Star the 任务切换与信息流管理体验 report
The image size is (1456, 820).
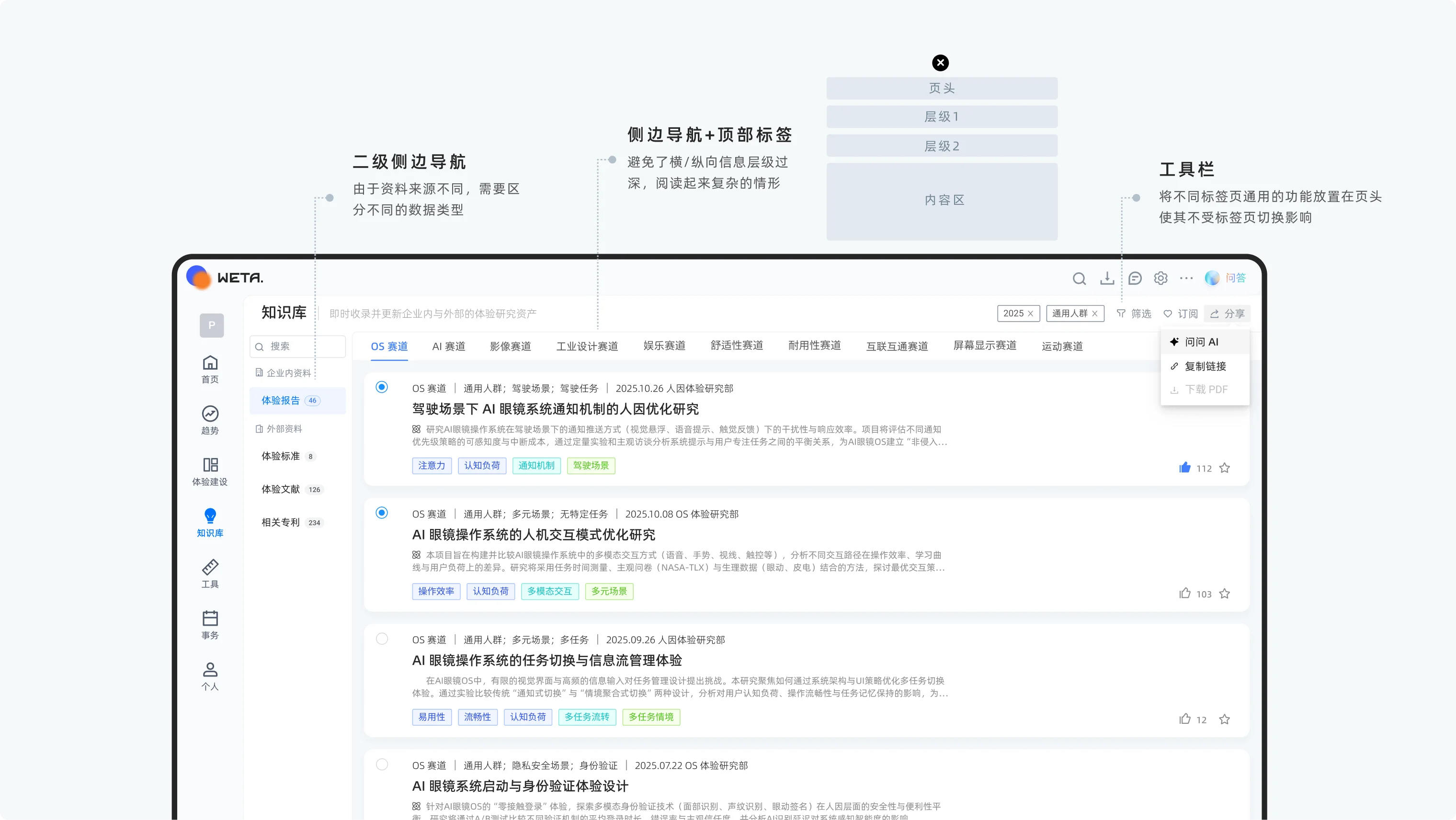click(x=1224, y=719)
